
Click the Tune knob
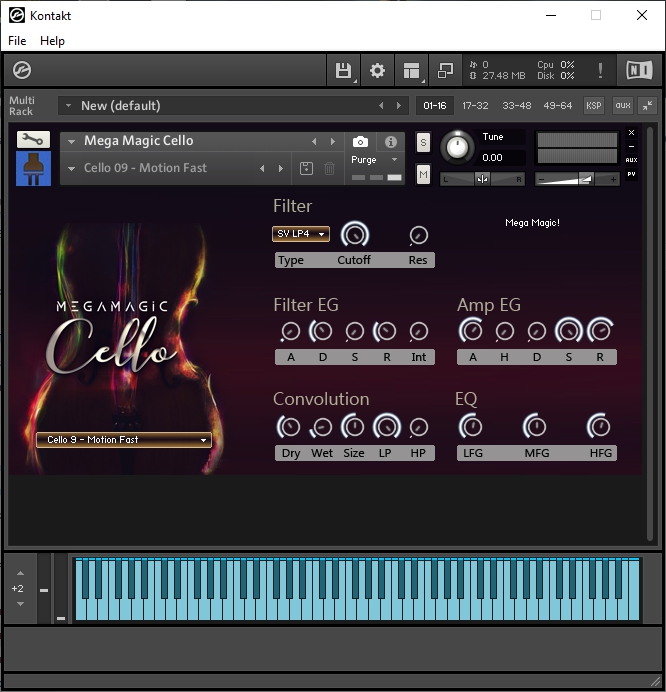pyautogui.click(x=457, y=148)
